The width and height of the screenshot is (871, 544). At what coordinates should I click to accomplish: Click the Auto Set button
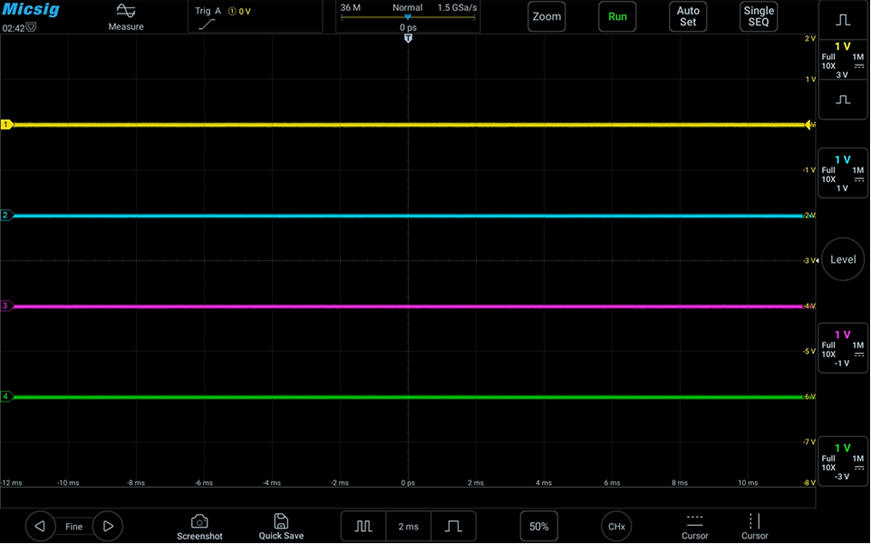coord(688,17)
